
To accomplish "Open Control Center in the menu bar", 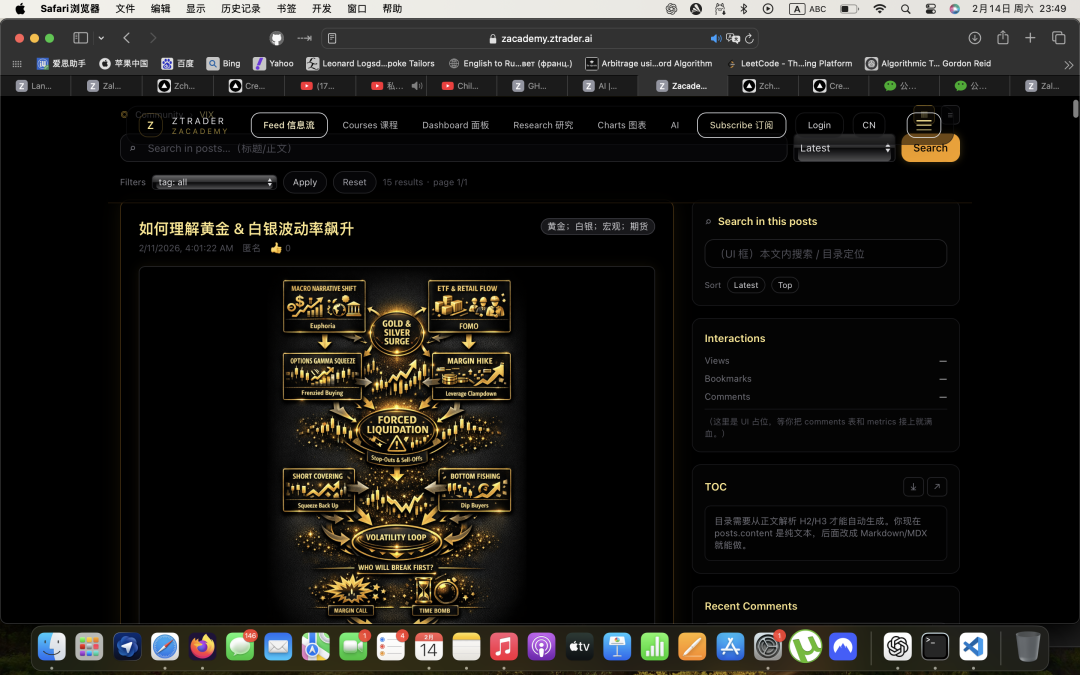I will (x=931, y=9).
